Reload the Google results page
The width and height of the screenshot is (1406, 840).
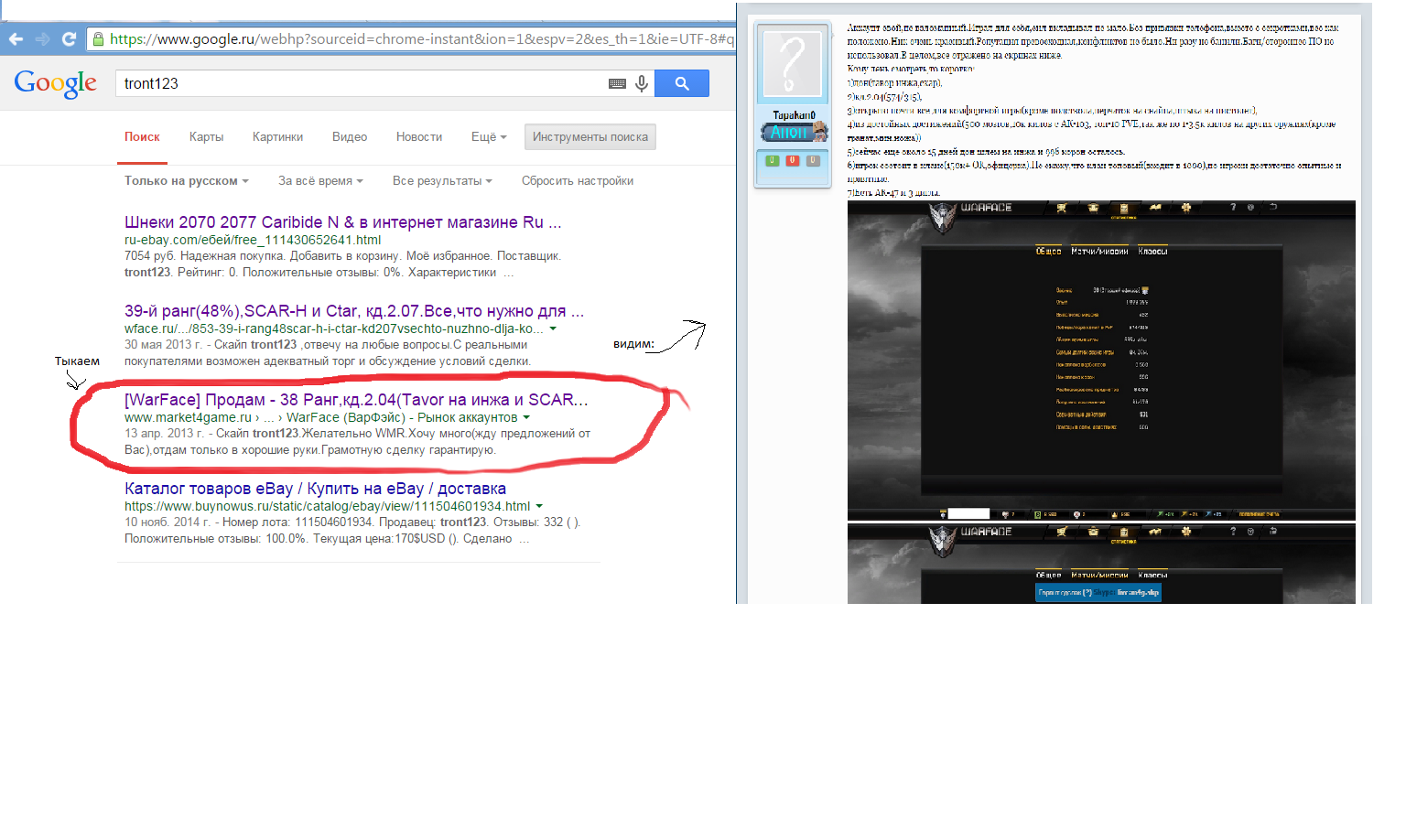(69, 39)
